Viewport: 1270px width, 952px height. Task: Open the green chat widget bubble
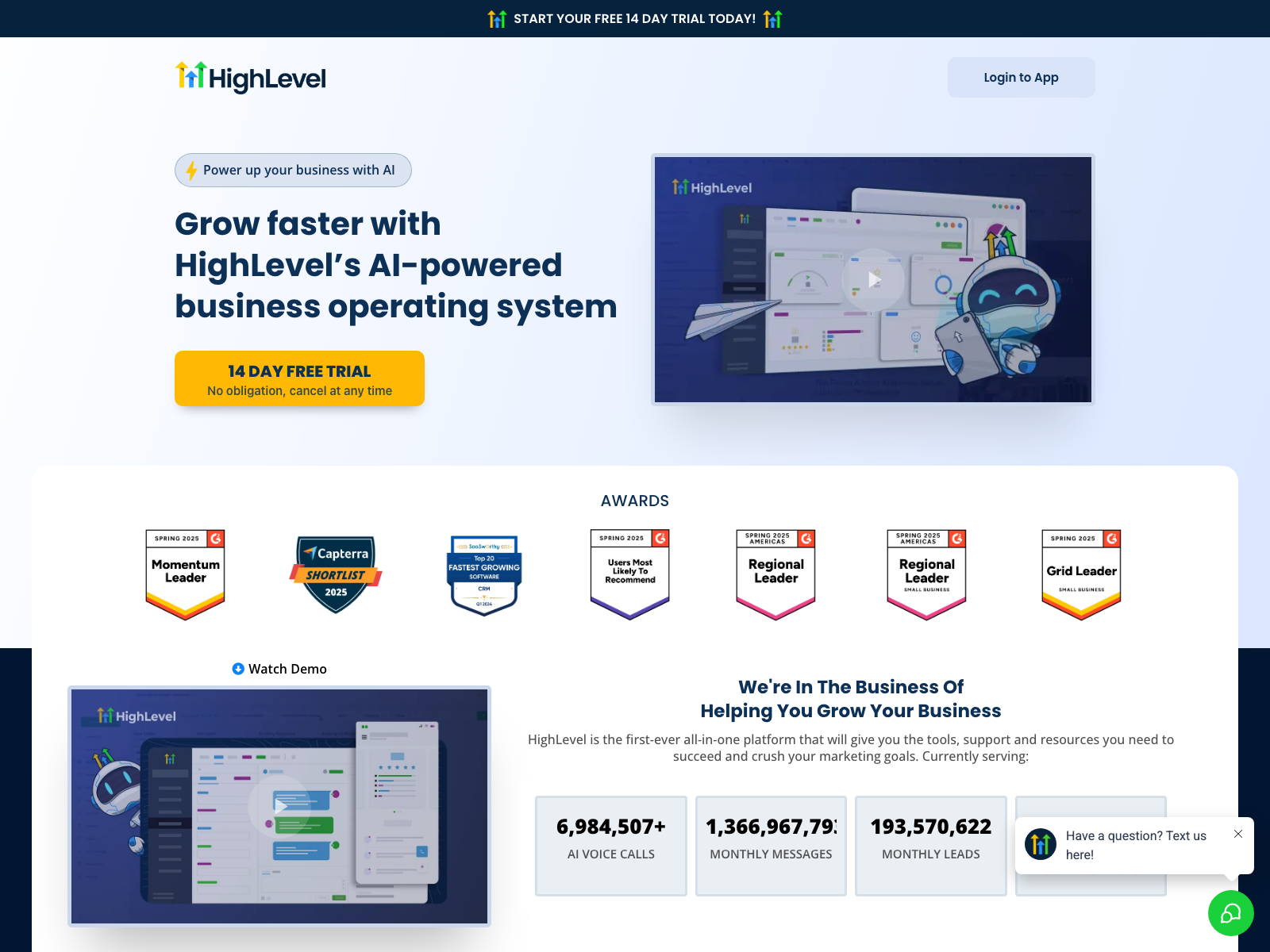(x=1230, y=913)
